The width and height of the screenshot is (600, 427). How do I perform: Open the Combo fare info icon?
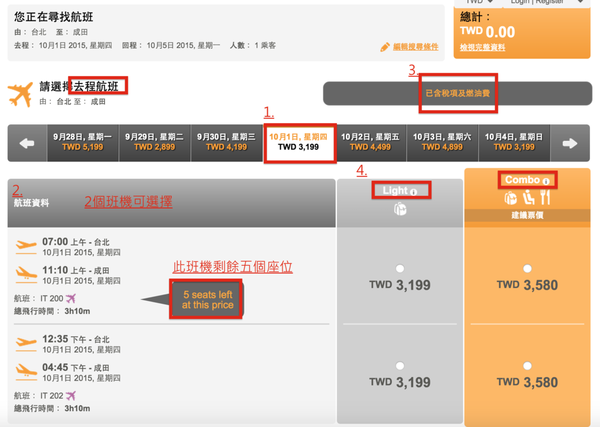[546, 181]
